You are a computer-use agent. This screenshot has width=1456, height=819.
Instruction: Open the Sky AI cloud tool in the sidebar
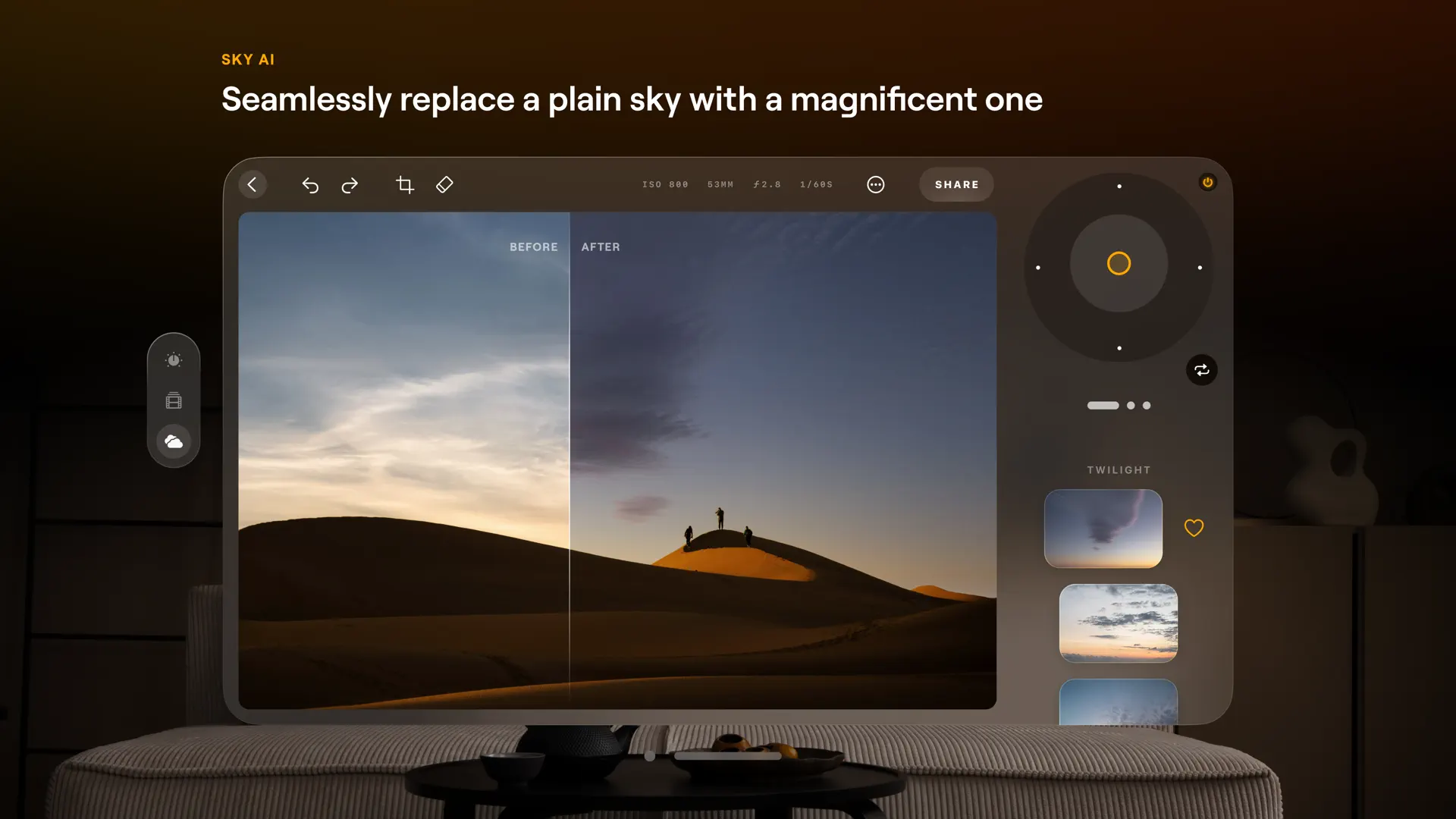[x=174, y=441]
